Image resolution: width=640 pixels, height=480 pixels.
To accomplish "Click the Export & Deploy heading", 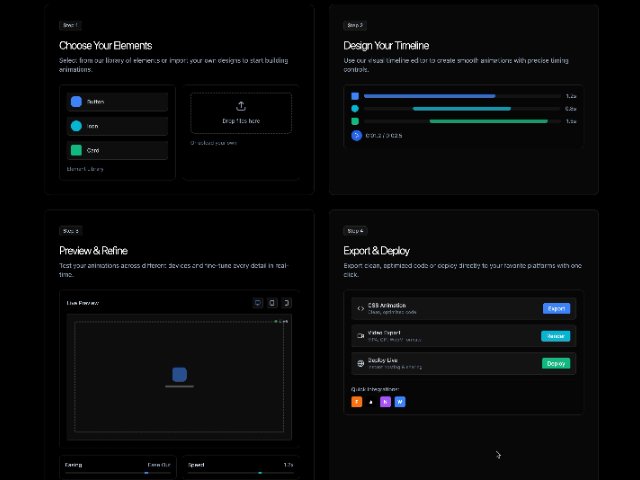I will [377, 251].
